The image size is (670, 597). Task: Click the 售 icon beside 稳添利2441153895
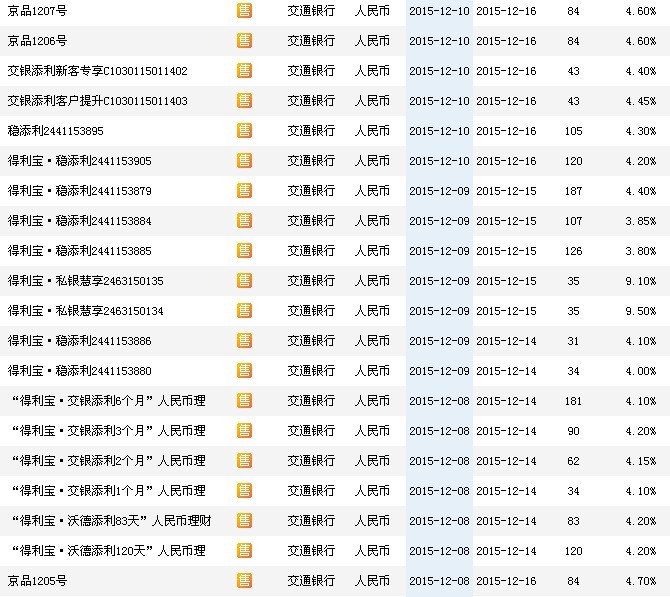click(x=244, y=131)
